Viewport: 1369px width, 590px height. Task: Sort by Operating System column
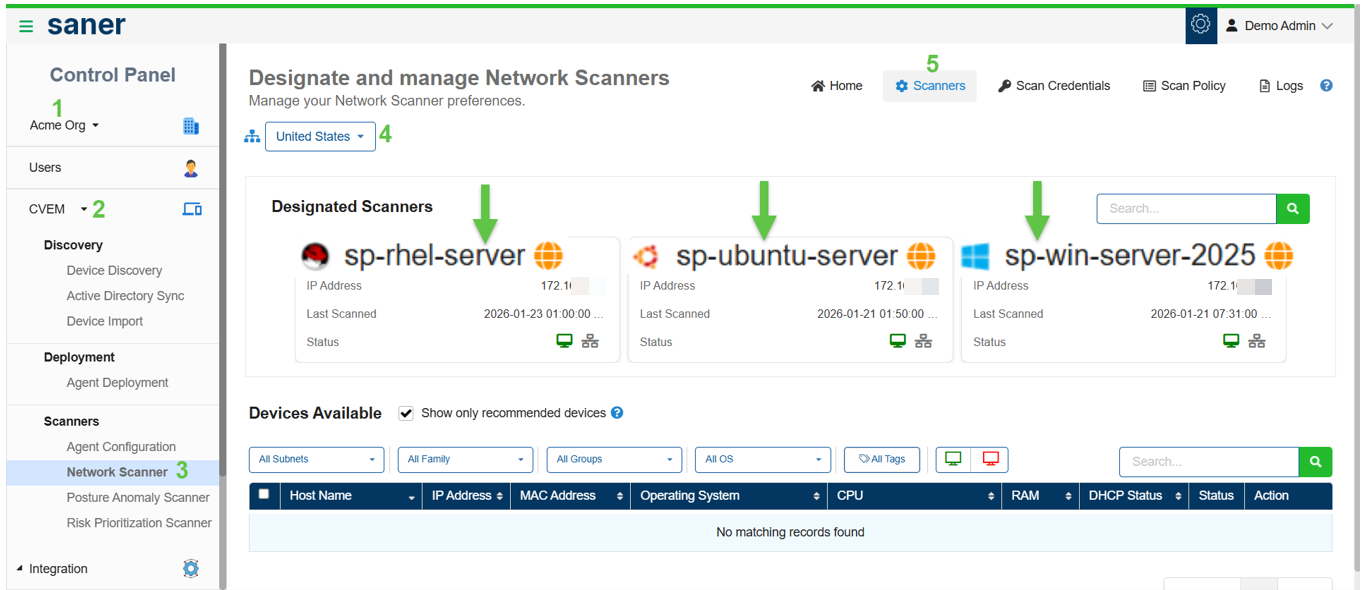tap(729, 496)
